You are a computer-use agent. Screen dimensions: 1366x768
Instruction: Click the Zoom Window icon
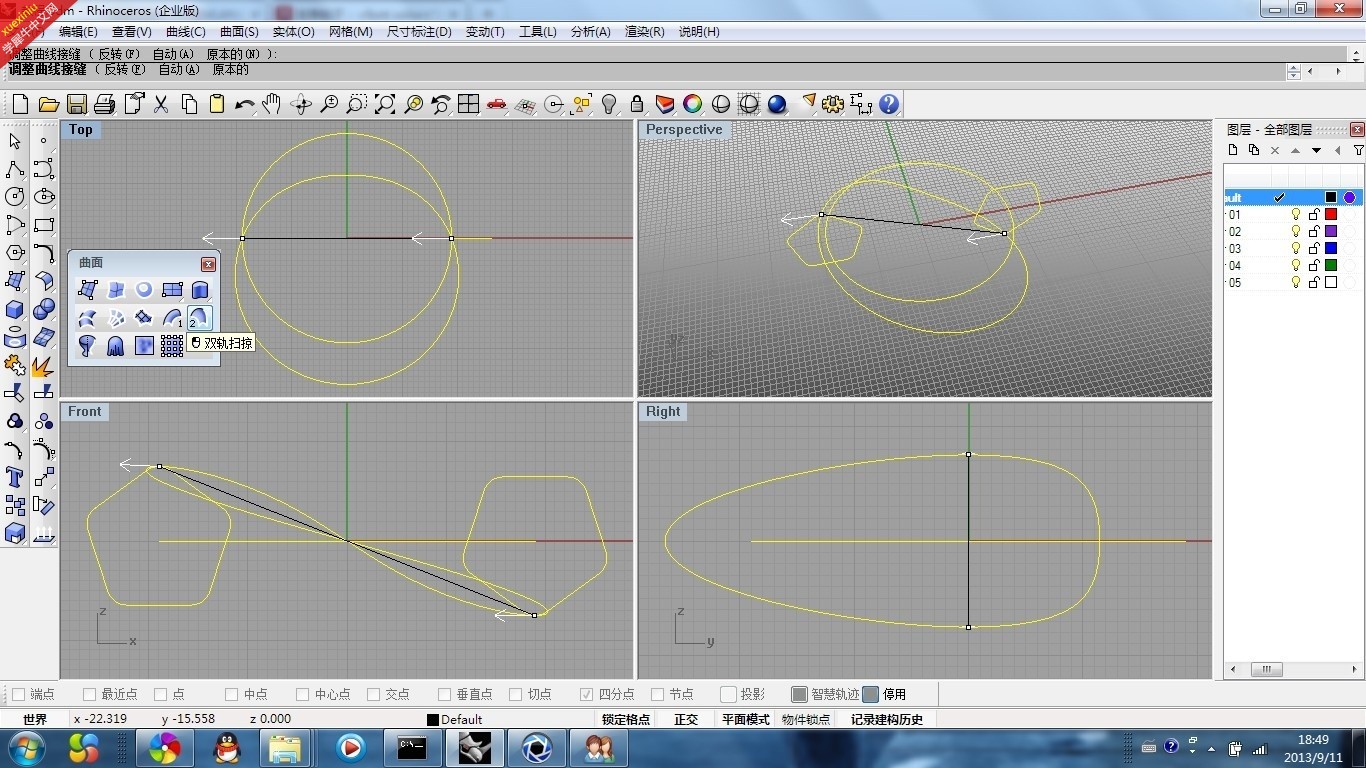[x=356, y=104]
